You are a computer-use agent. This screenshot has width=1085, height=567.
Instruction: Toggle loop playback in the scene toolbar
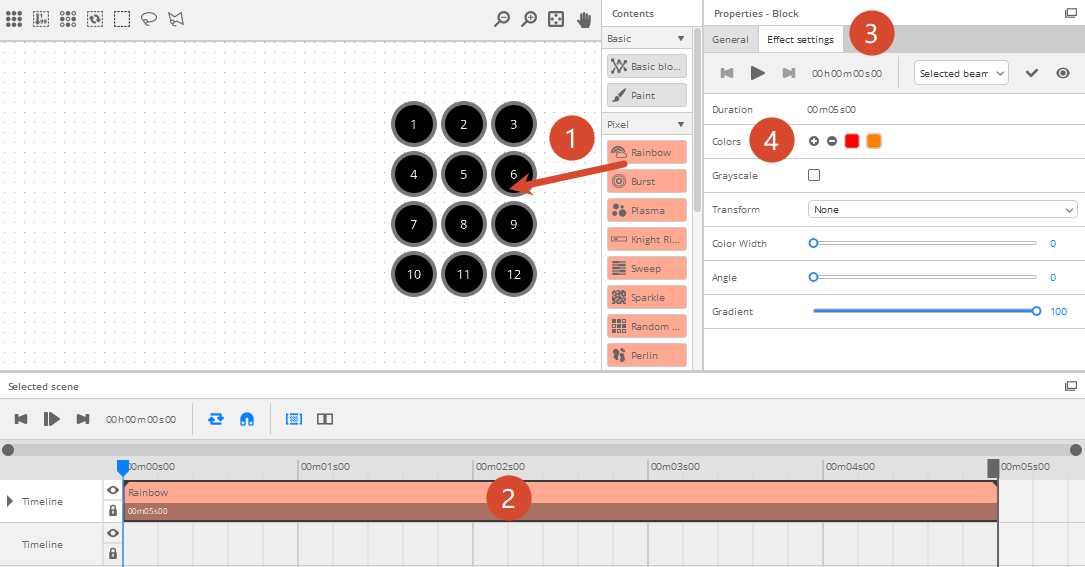tap(216, 419)
